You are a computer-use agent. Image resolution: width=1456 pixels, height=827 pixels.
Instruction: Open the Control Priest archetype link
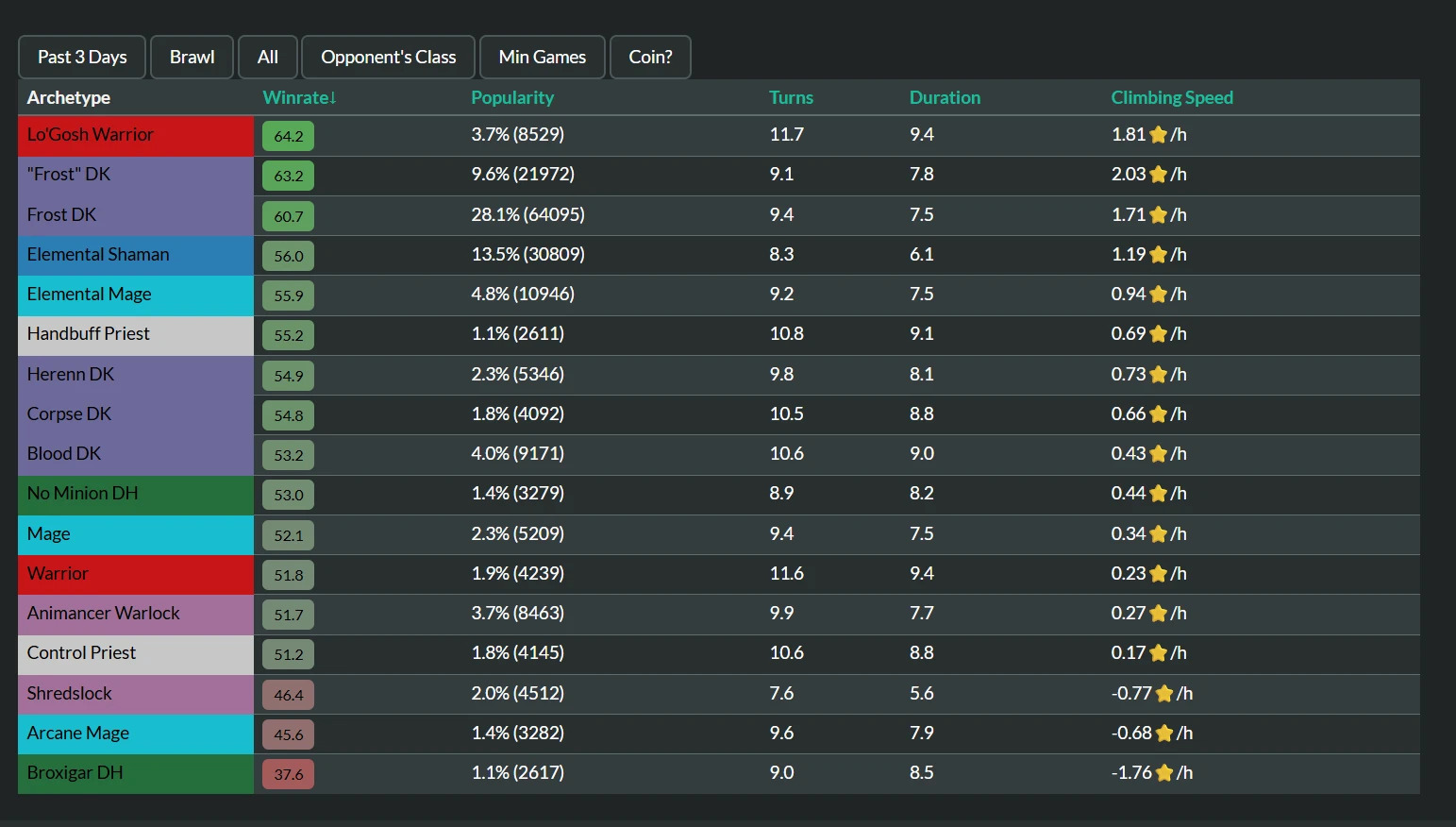(82, 653)
